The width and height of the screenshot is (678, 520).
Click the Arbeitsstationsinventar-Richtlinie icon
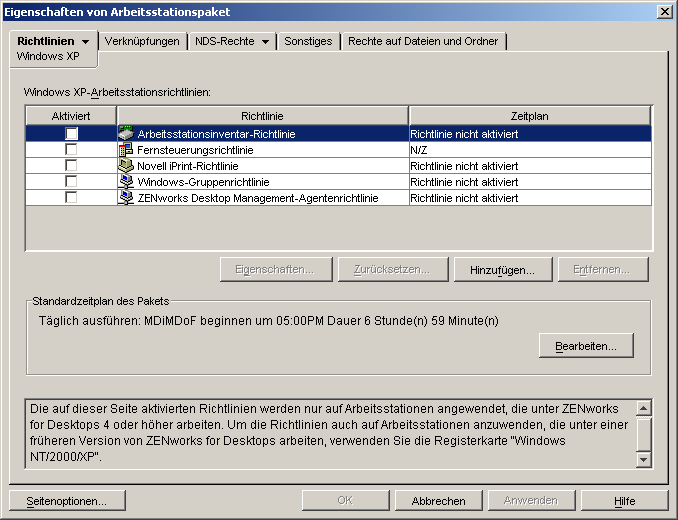pyautogui.click(x=126, y=133)
